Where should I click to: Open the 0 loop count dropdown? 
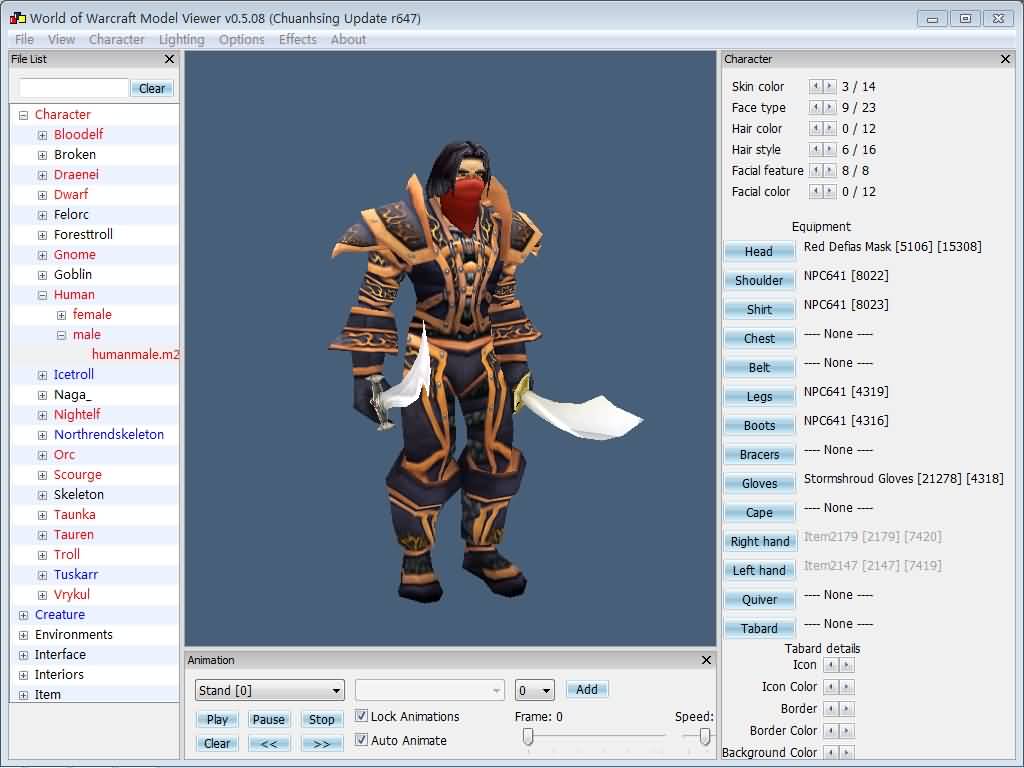click(534, 690)
